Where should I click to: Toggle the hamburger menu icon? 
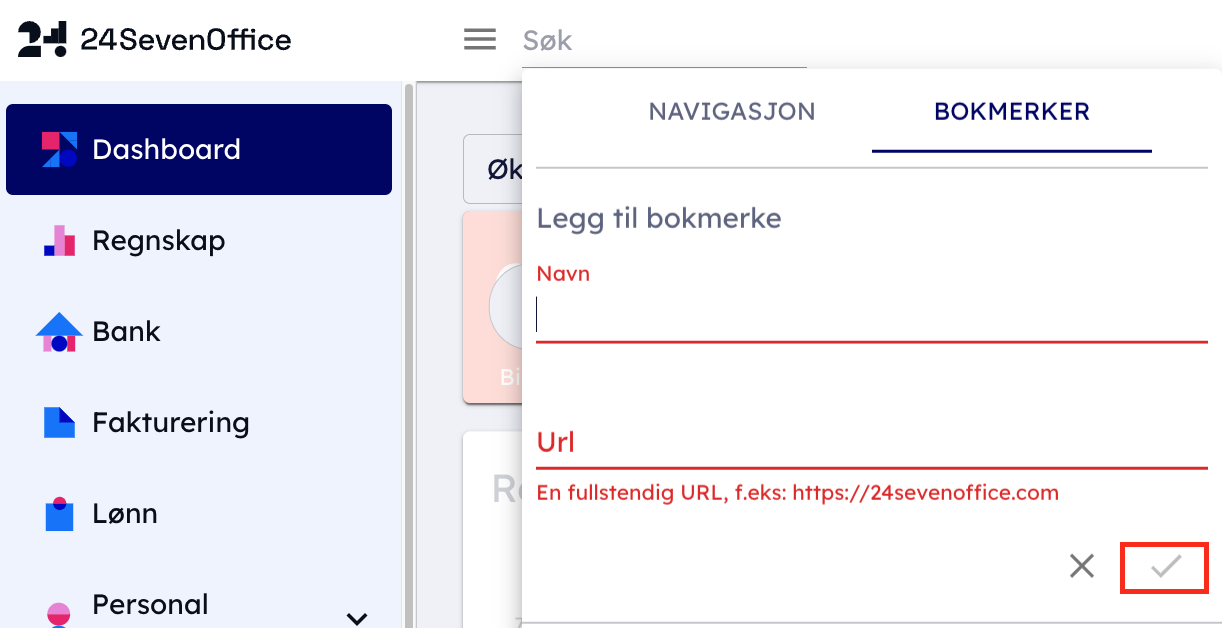tap(480, 40)
